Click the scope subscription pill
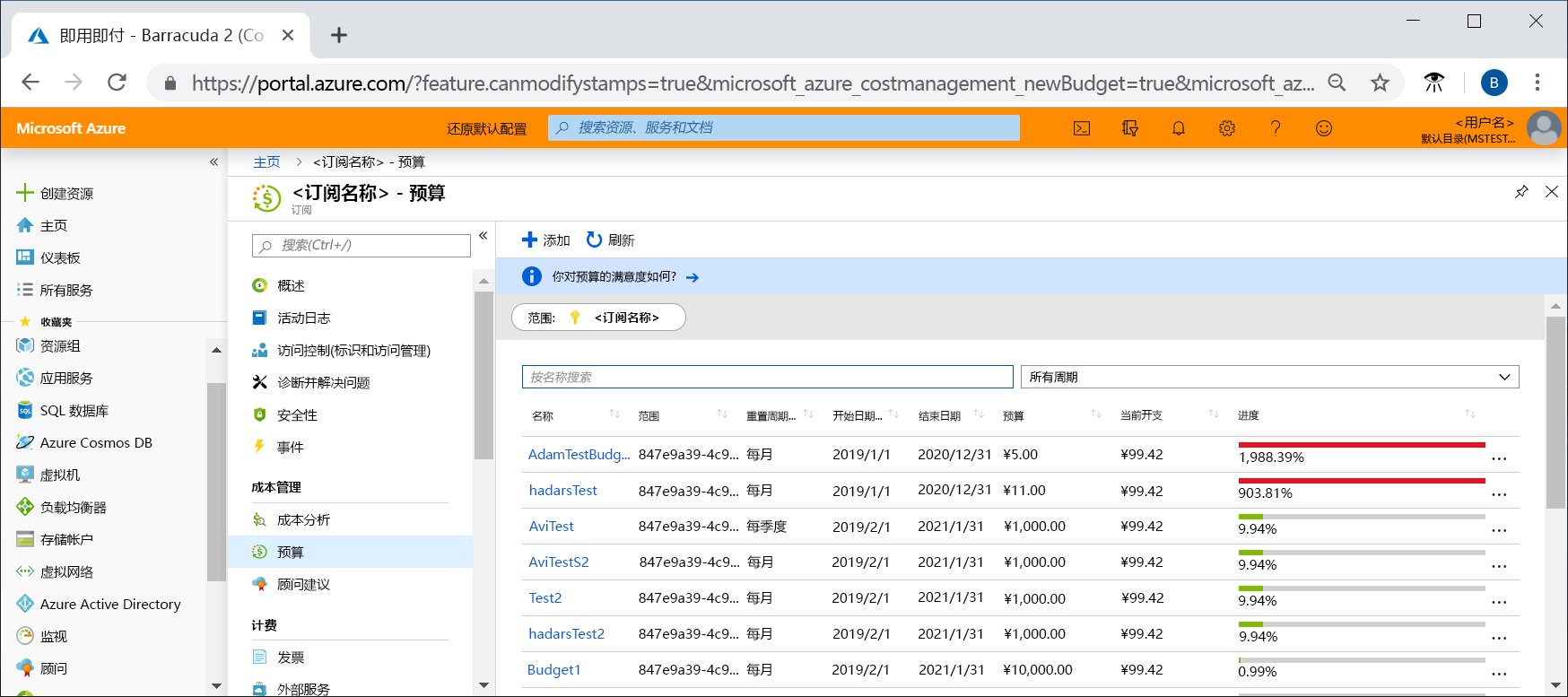The image size is (1568, 697). 598,318
